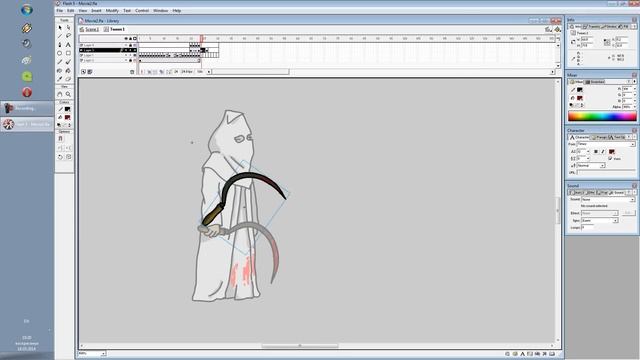Open the File menu
640x360 pixels.
click(60, 11)
